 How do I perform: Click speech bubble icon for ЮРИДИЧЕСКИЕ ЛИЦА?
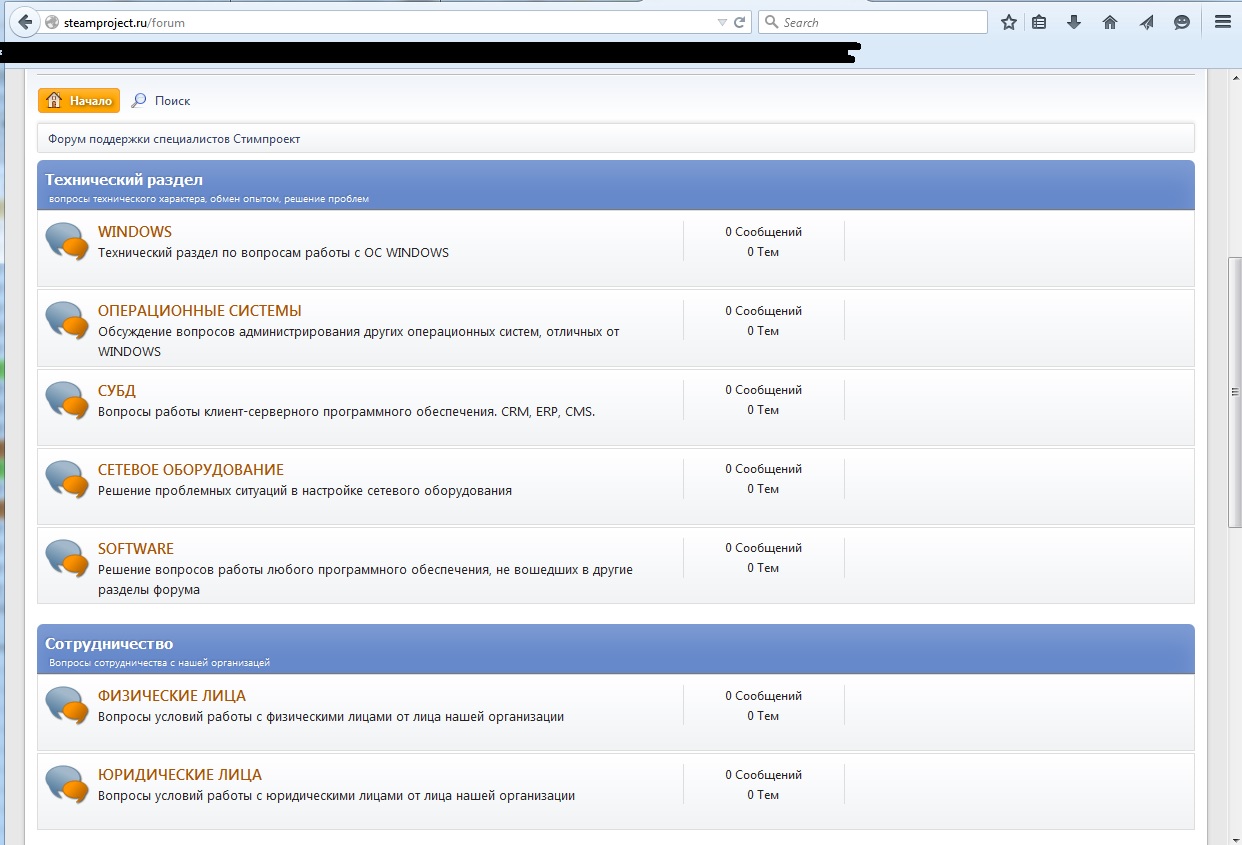tap(68, 785)
